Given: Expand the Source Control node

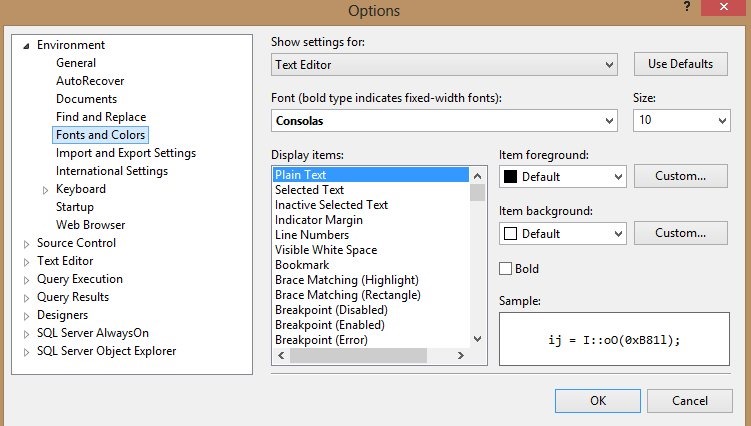Looking at the screenshot, I should click(26, 243).
